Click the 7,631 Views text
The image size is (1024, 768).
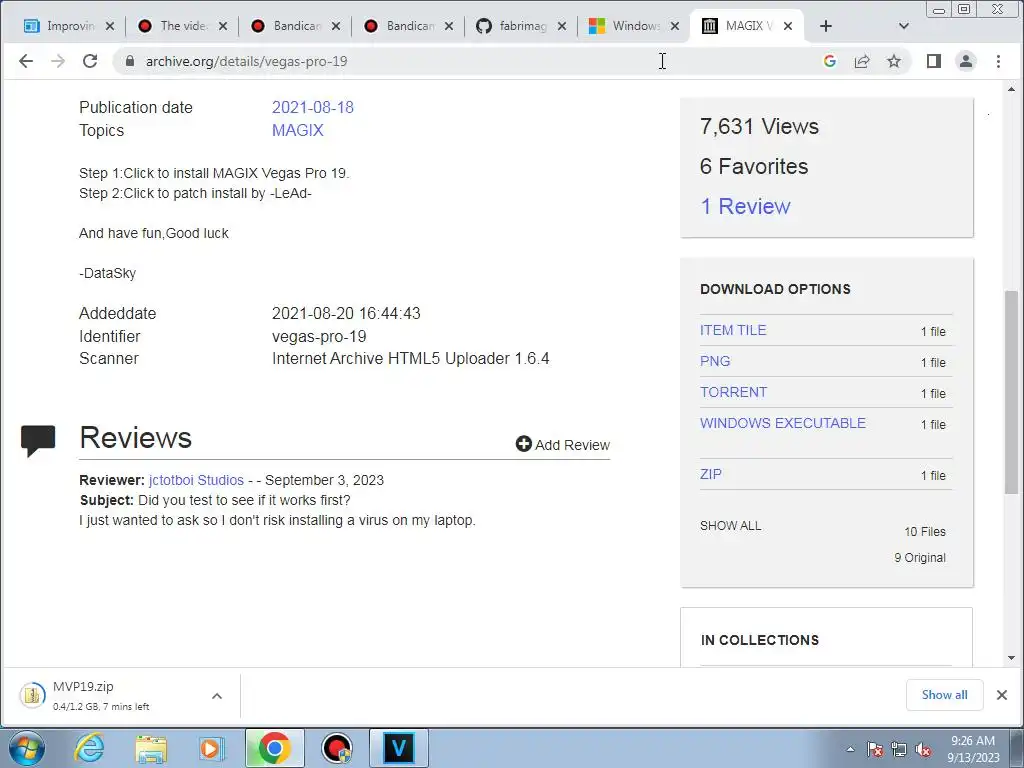pyautogui.click(x=759, y=126)
